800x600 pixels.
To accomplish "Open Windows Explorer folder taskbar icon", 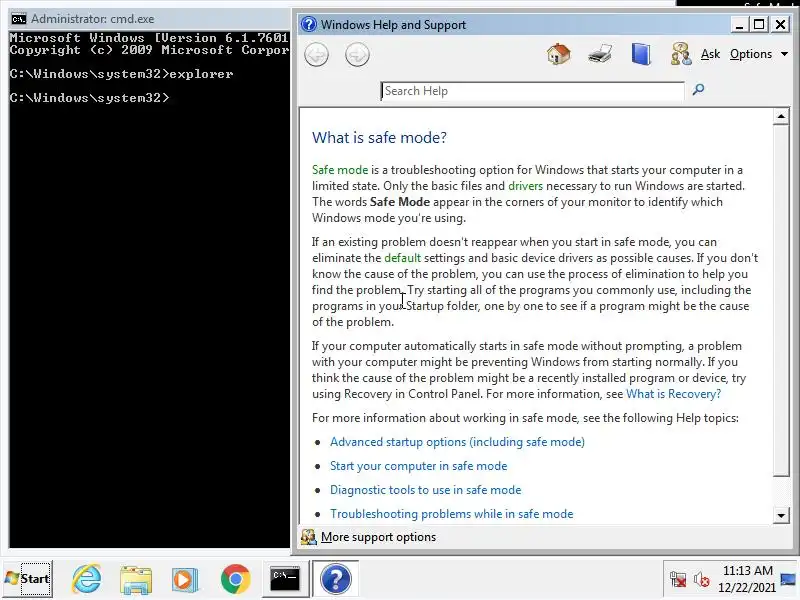I will [x=136, y=579].
